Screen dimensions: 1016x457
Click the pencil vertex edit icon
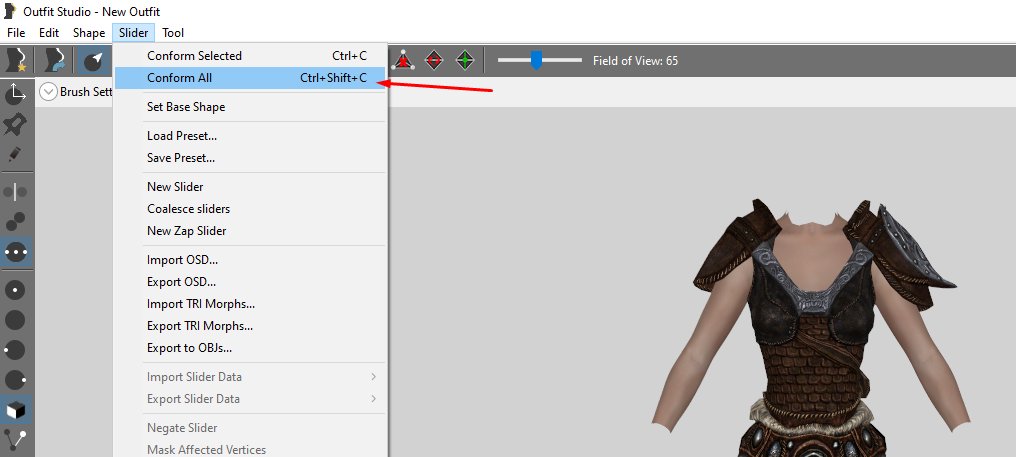pyautogui.click(x=15, y=154)
